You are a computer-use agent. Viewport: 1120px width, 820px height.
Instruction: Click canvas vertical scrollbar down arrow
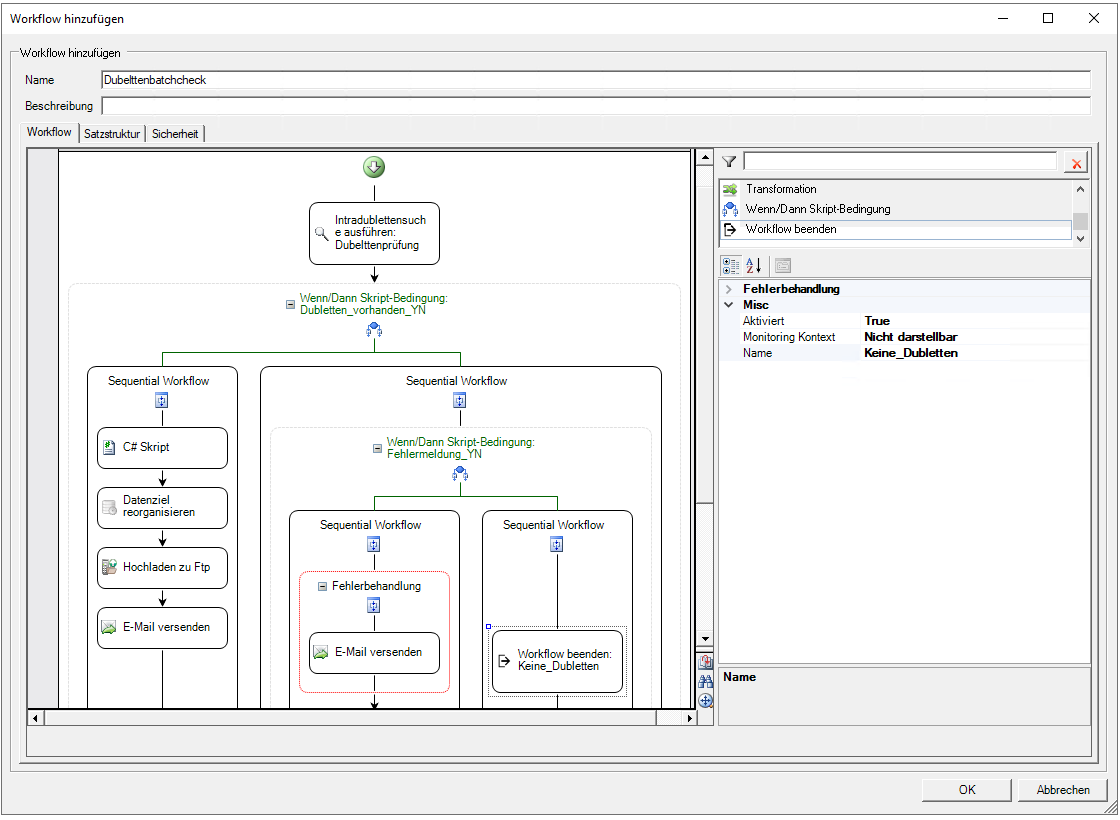coord(705,639)
